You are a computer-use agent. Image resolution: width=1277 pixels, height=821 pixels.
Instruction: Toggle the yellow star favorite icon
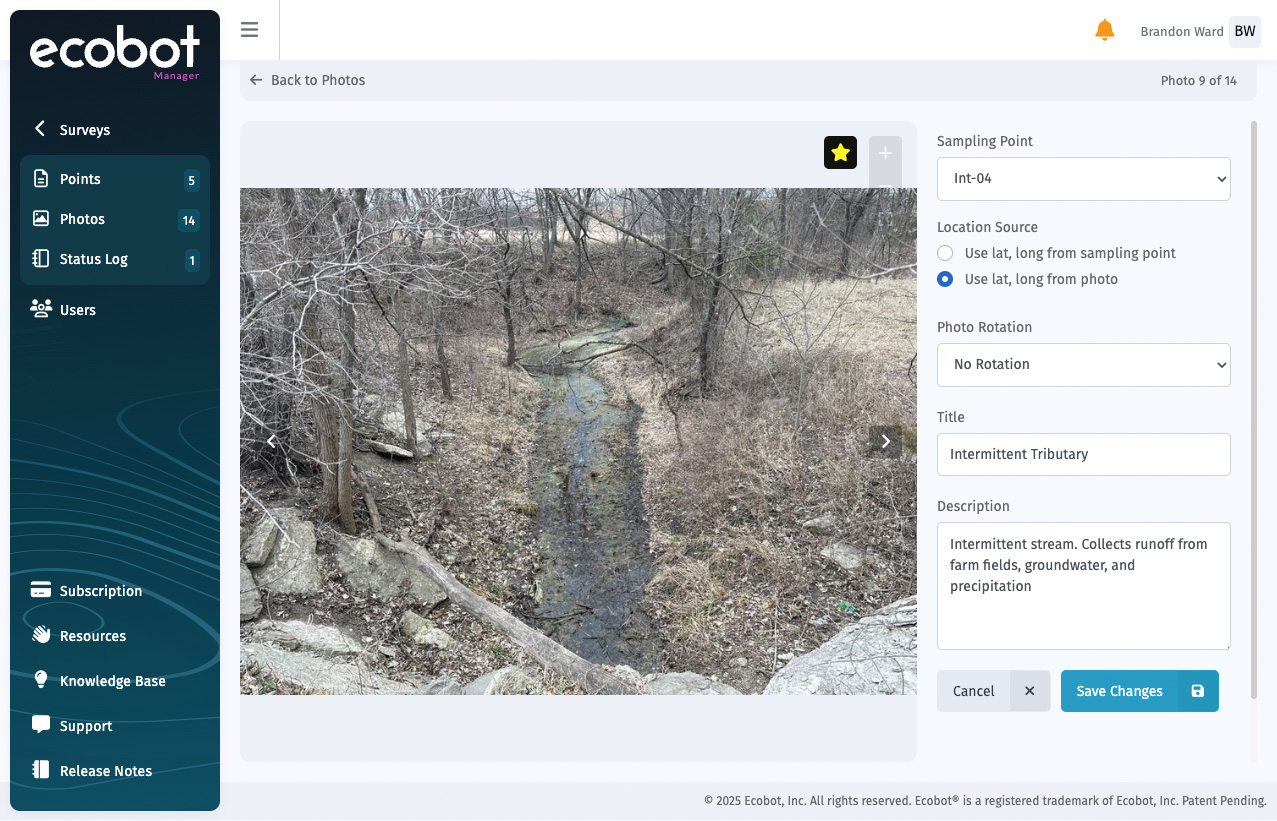841,152
